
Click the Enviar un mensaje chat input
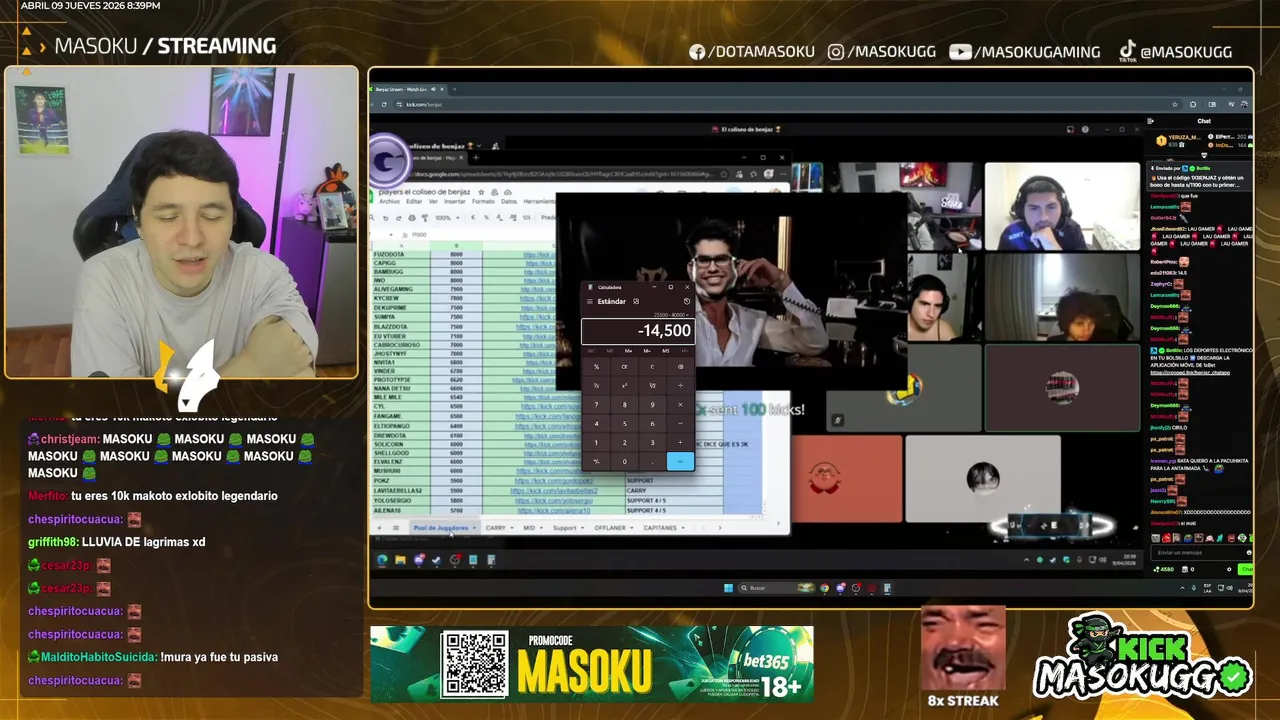point(1200,553)
